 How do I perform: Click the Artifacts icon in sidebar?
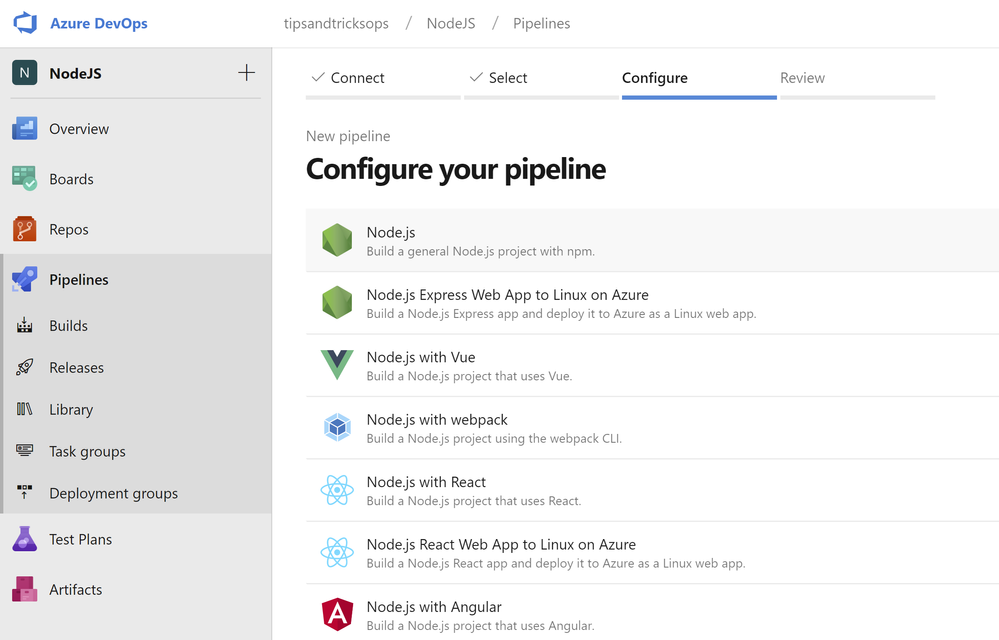tap(25, 589)
